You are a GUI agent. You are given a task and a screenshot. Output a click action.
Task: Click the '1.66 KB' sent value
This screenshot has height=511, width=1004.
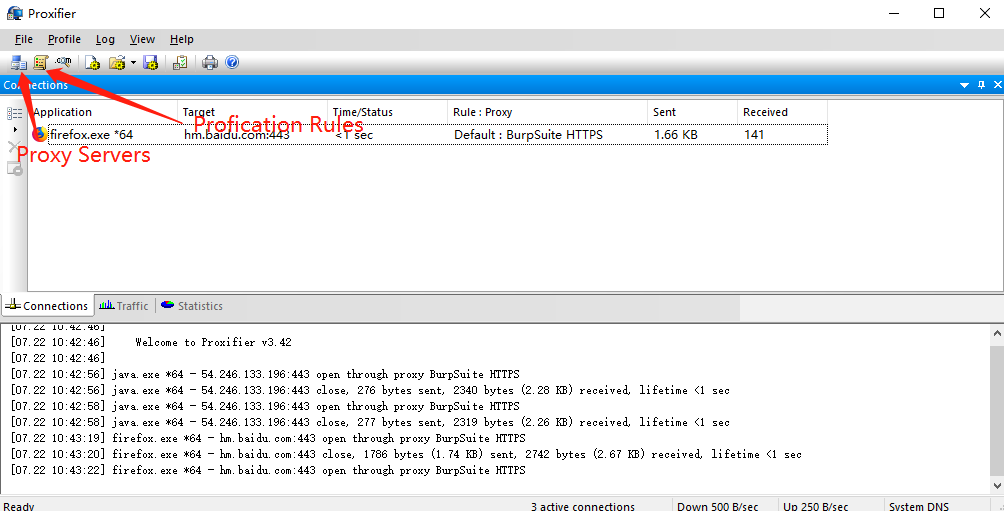(676, 134)
